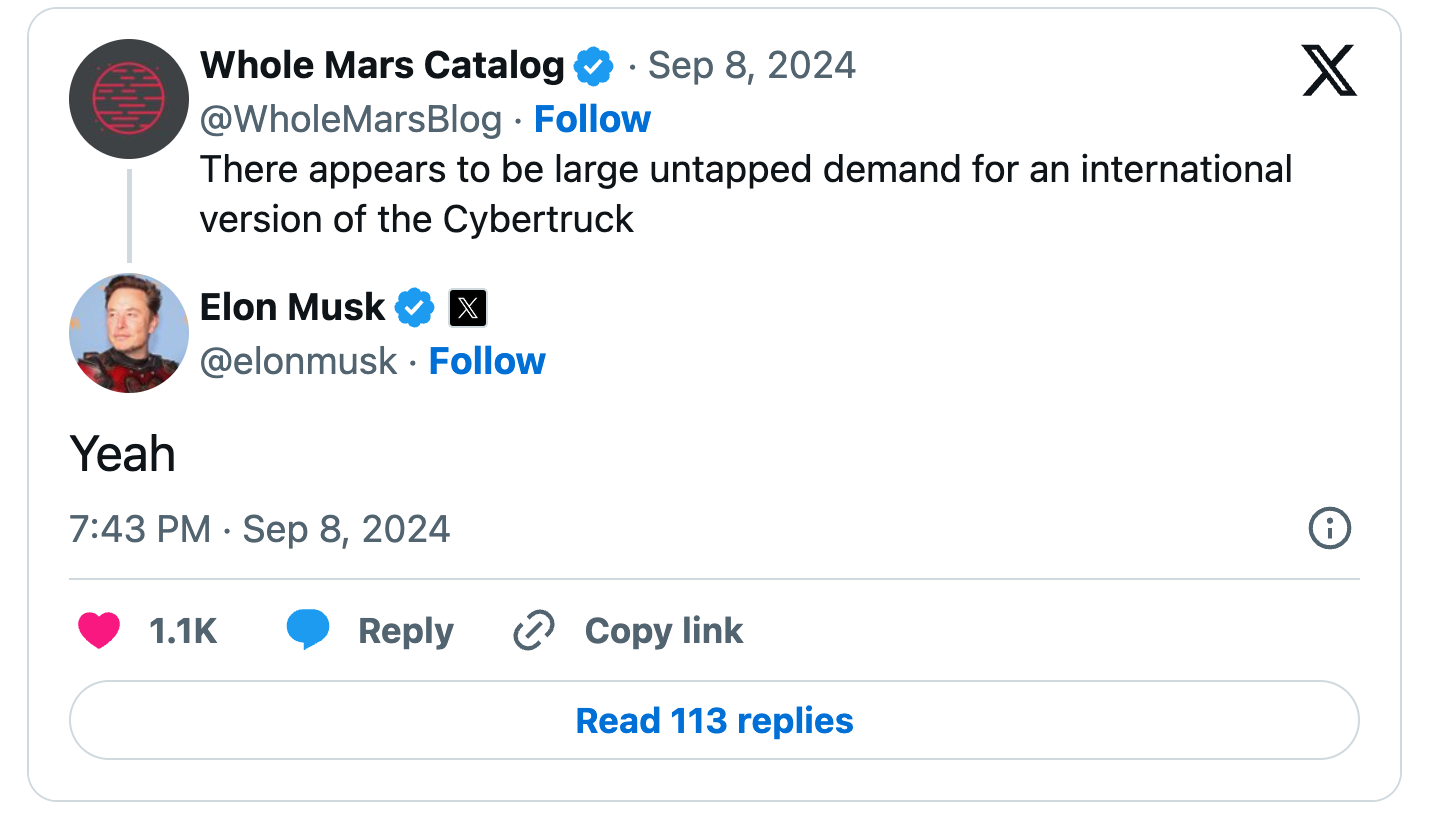
Task: Click Elon Musk's blue verified badge
Action: tap(415, 308)
